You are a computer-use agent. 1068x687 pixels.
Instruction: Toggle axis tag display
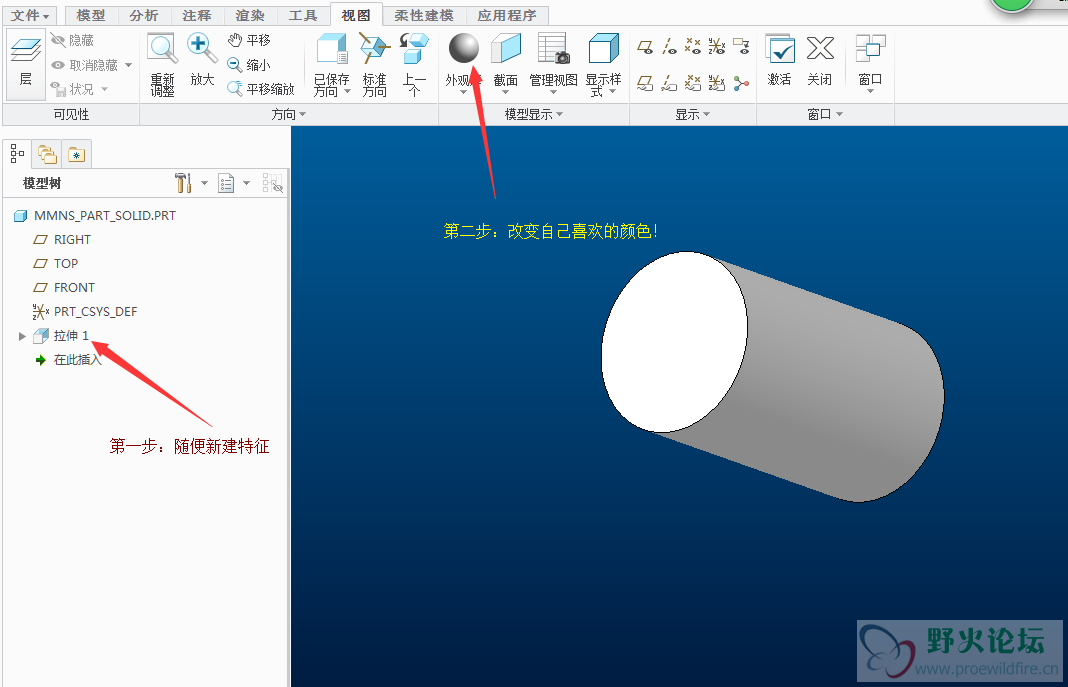click(670, 84)
